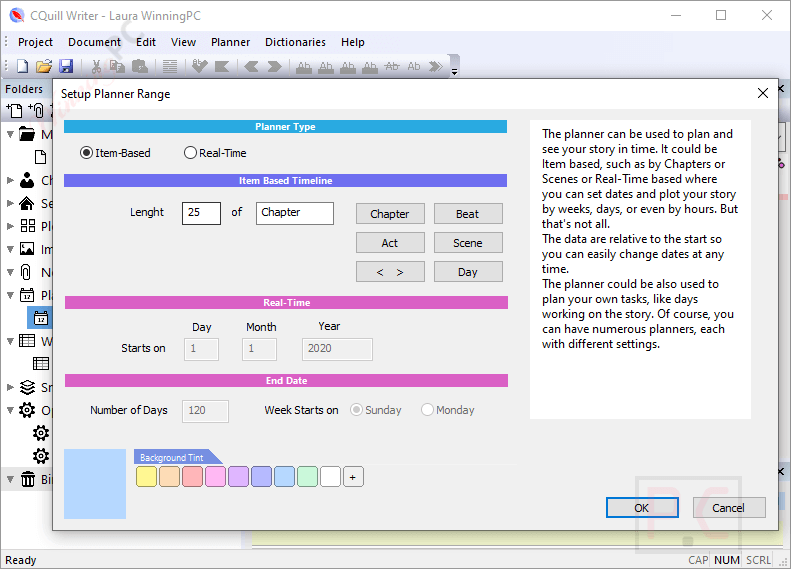Open the Planner menu
791x569 pixels.
(231, 42)
